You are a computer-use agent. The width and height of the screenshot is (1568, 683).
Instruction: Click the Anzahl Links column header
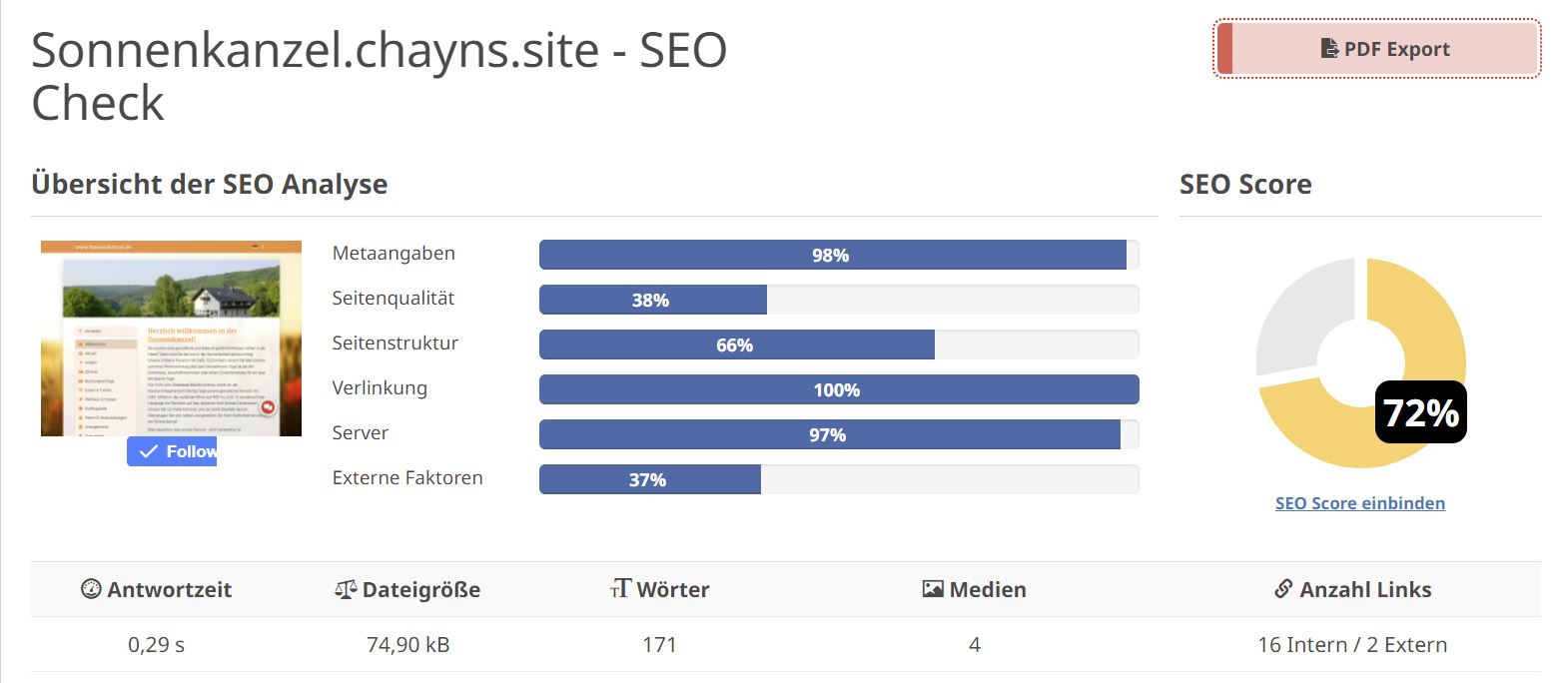[1352, 589]
